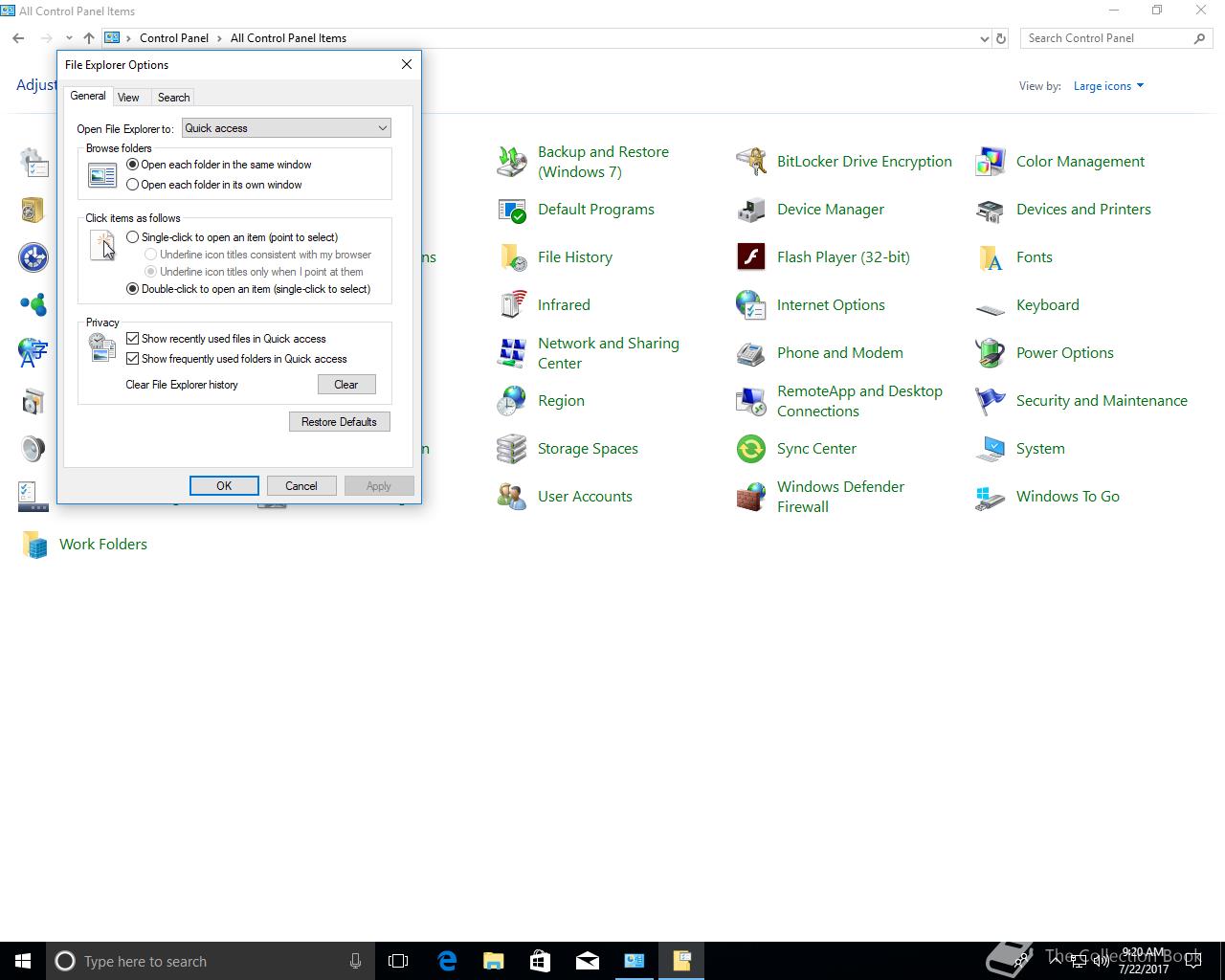Open the Windows Start menu
The image size is (1225, 980).
click(23, 961)
